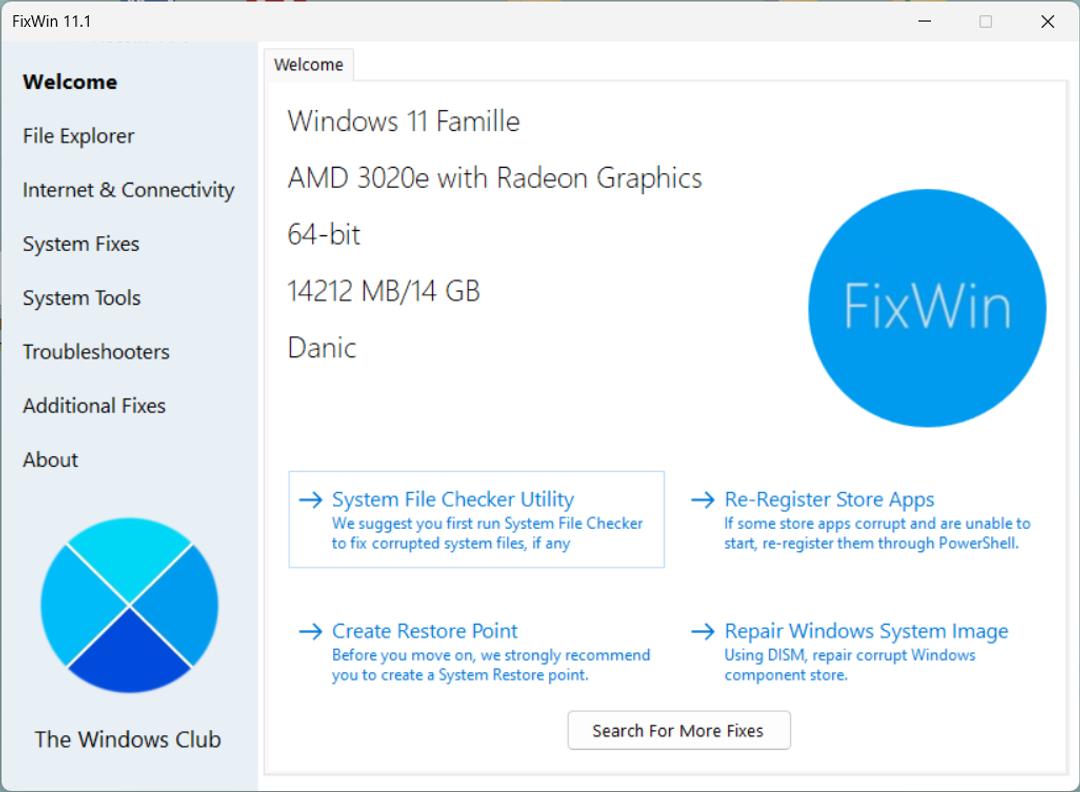The image size is (1080, 792).
Task: Click the arrow icon beside Re-Register Store Apps
Action: click(x=701, y=499)
